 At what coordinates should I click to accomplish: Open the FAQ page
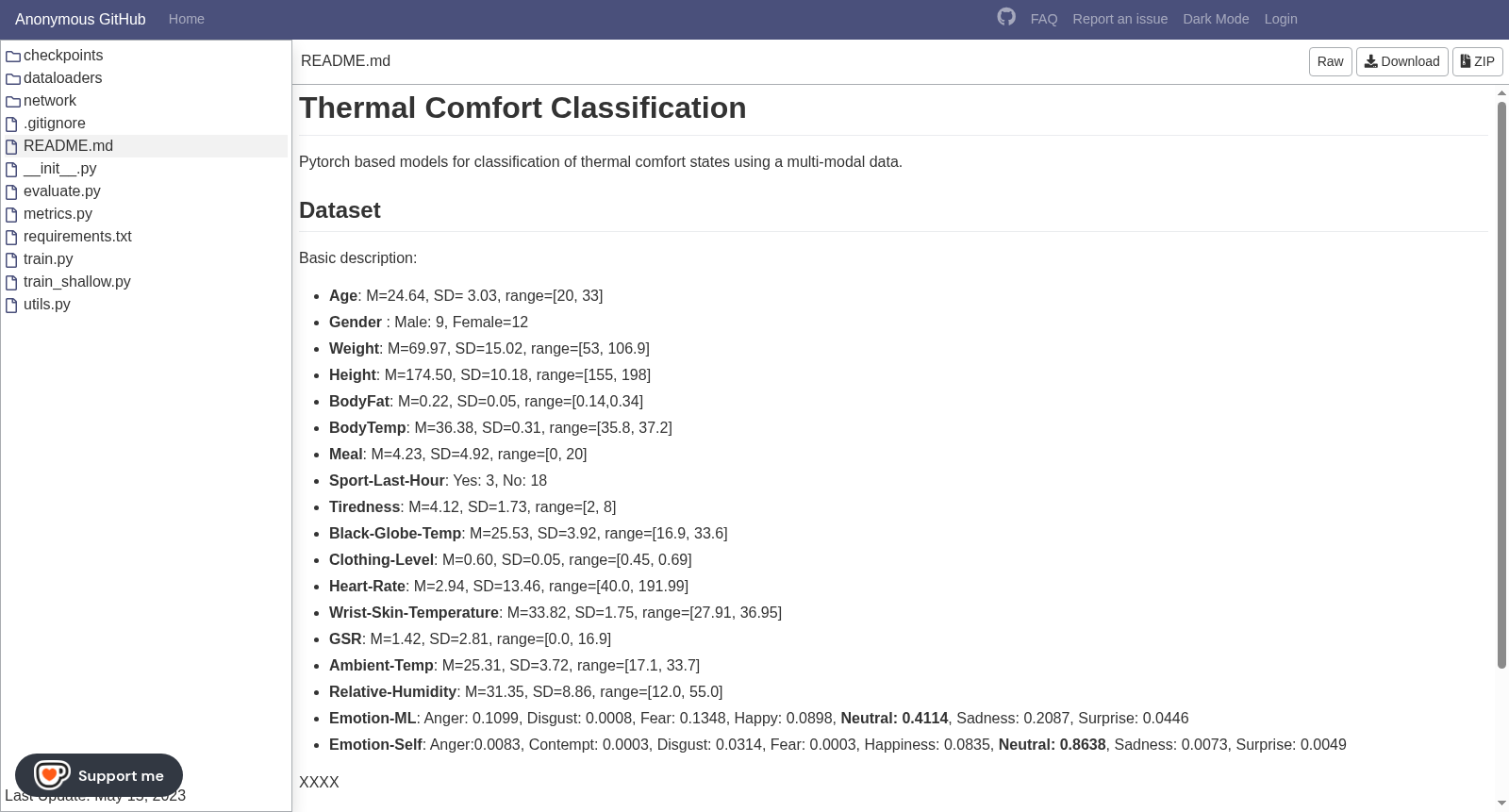click(1044, 19)
